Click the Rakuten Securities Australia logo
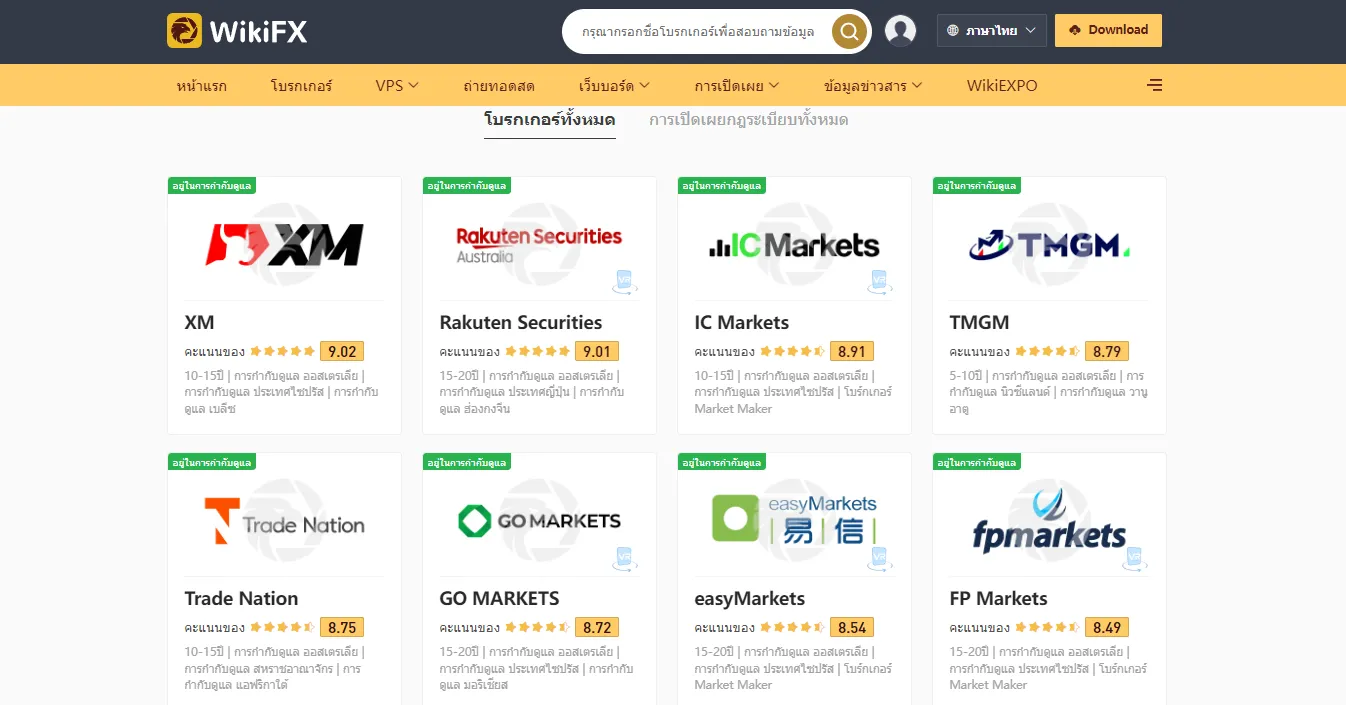Image resolution: width=1346 pixels, height=705 pixels. [x=539, y=244]
